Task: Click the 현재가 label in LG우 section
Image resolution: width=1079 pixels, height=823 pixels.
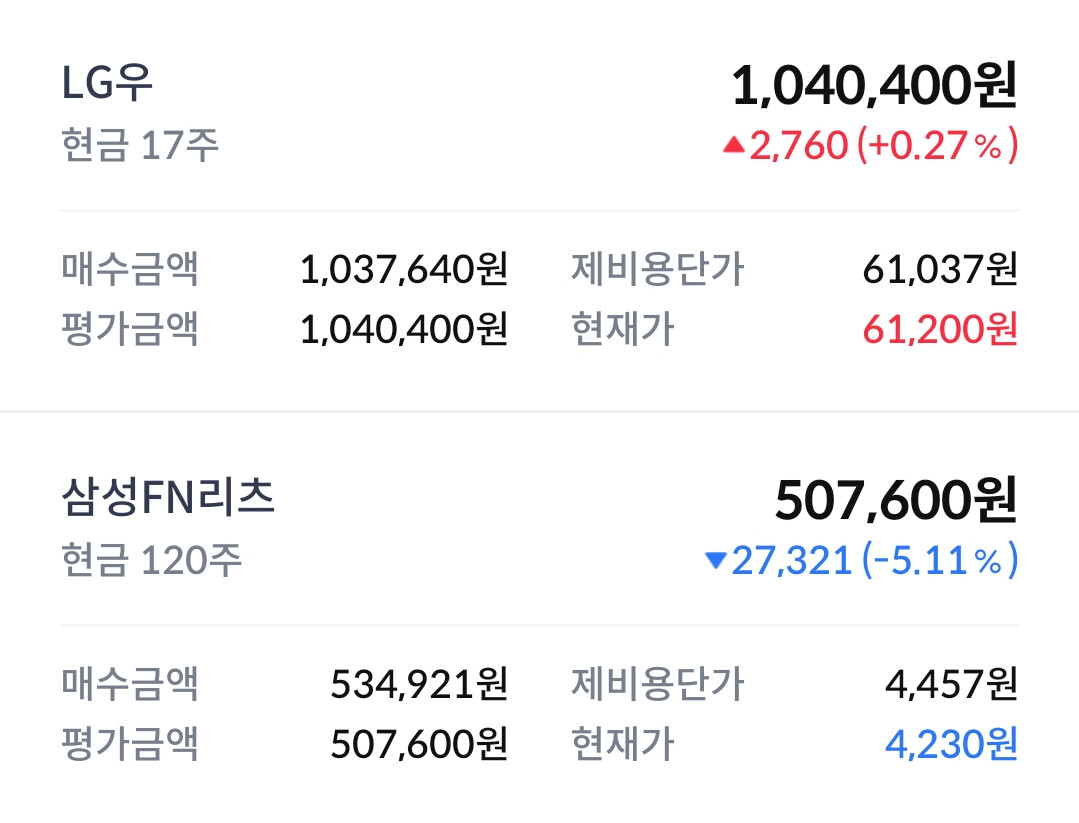Action: pyautogui.click(x=622, y=328)
